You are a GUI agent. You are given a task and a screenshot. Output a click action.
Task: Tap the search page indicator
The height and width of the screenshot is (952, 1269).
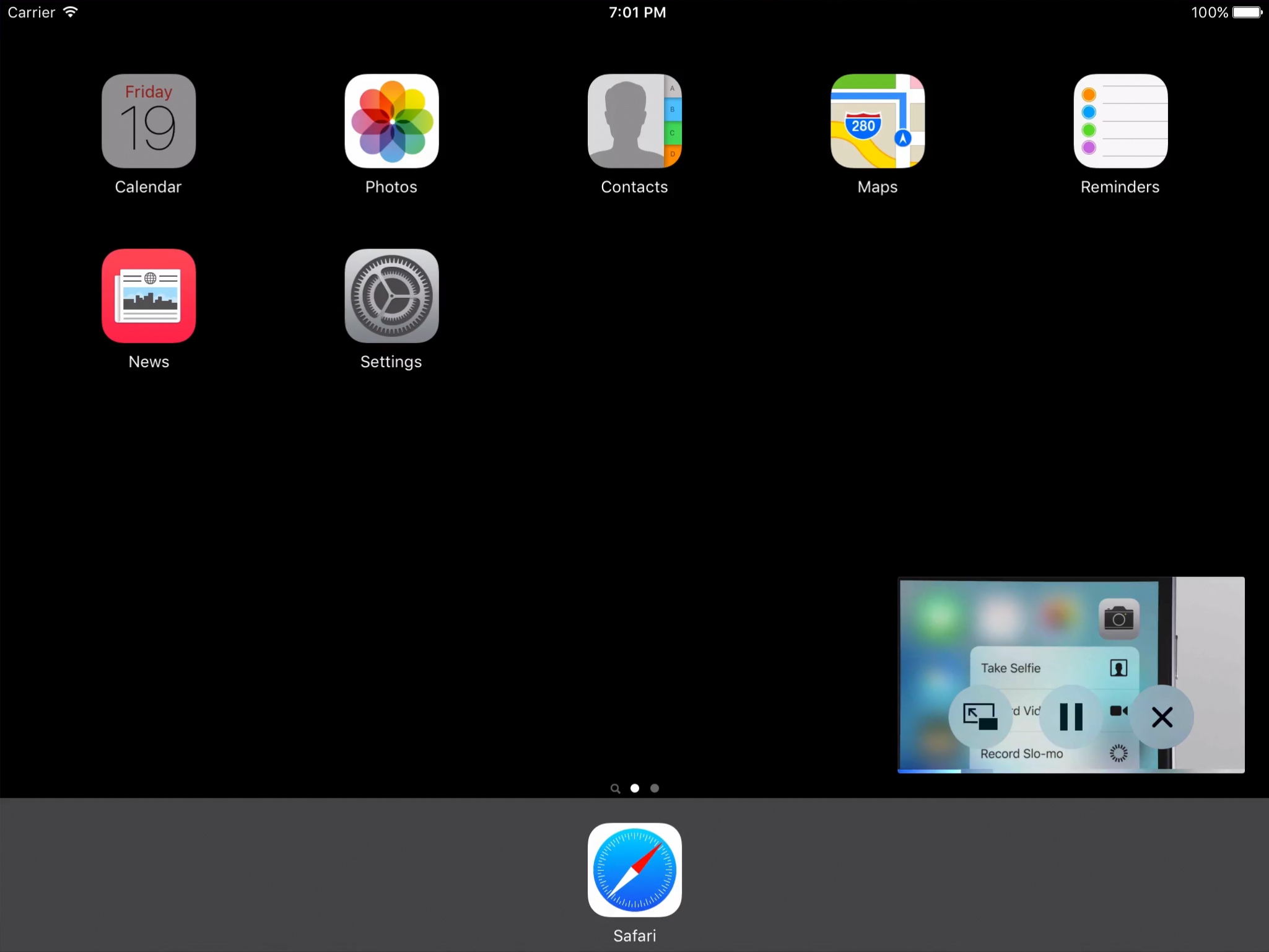(x=615, y=788)
